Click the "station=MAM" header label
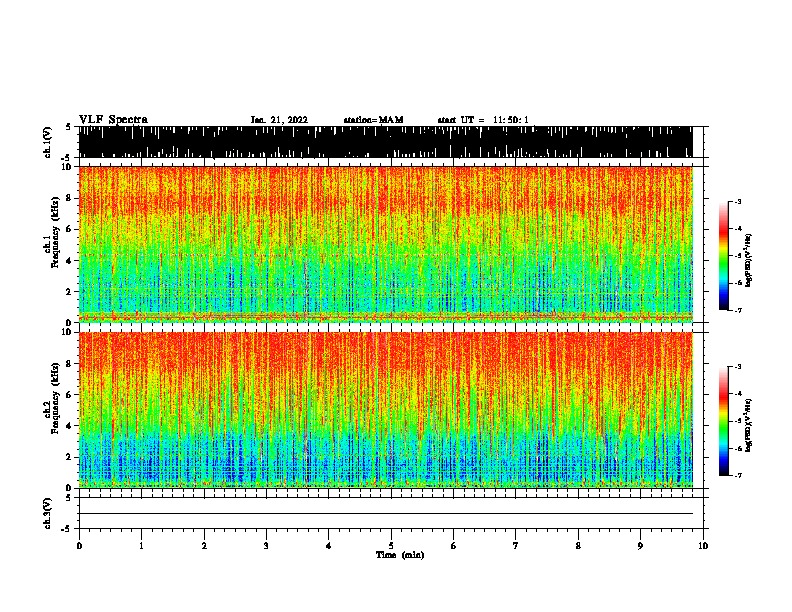Screen dimensions: 792x612 [x=373, y=120]
